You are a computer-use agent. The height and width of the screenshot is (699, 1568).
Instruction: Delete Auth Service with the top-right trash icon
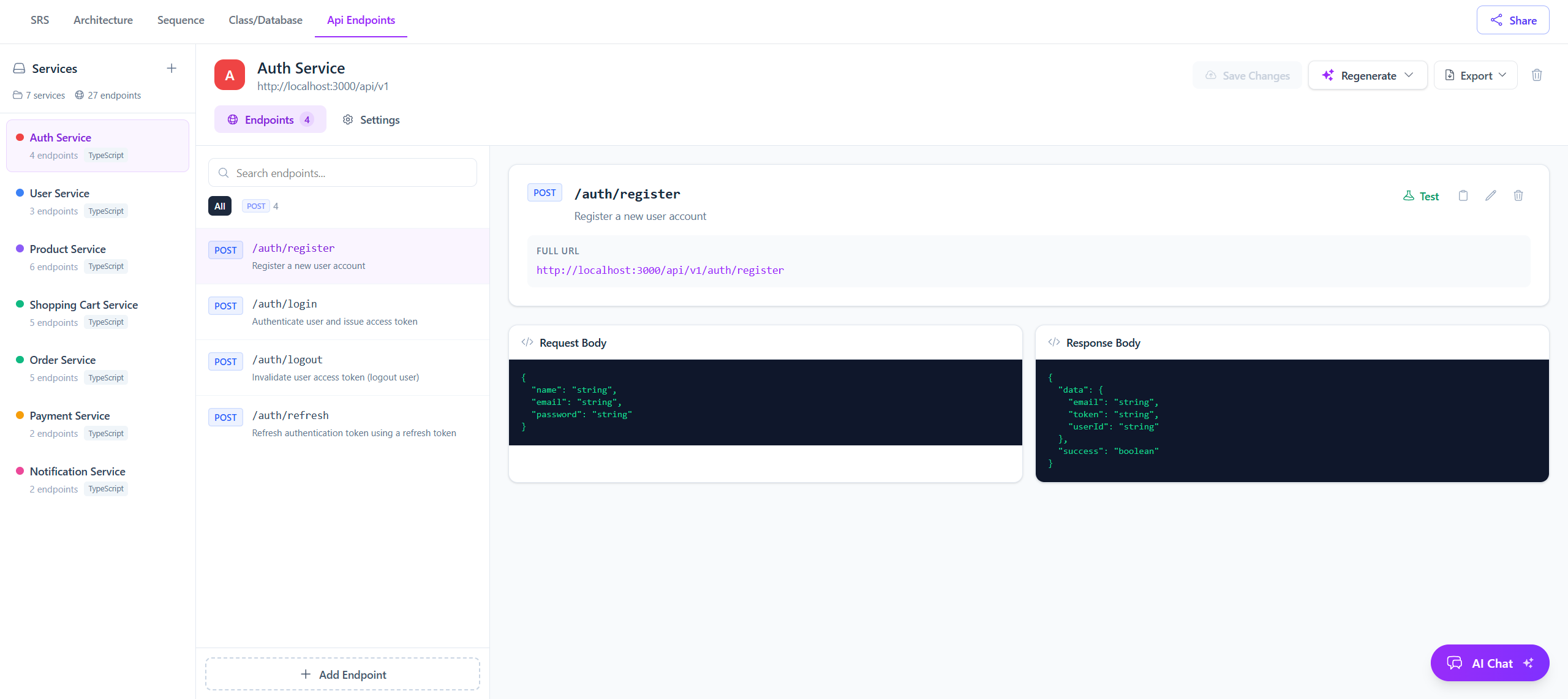pos(1536,75)
